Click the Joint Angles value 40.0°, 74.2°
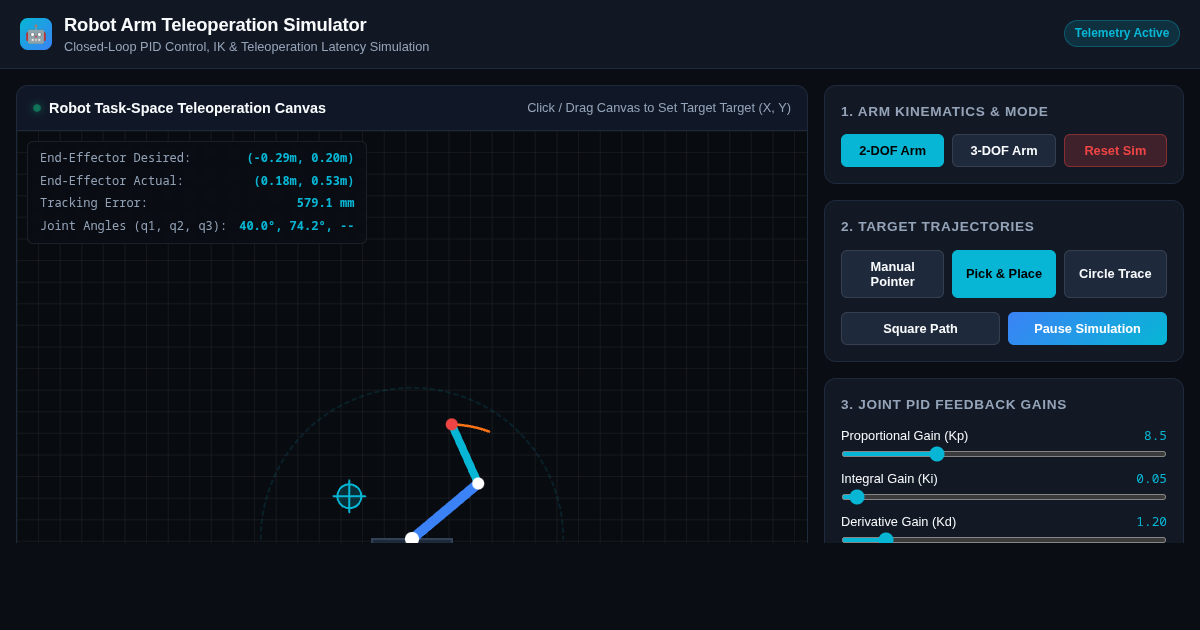The width and height of the screenshot is (1200, 630). [x=296, y=226]
